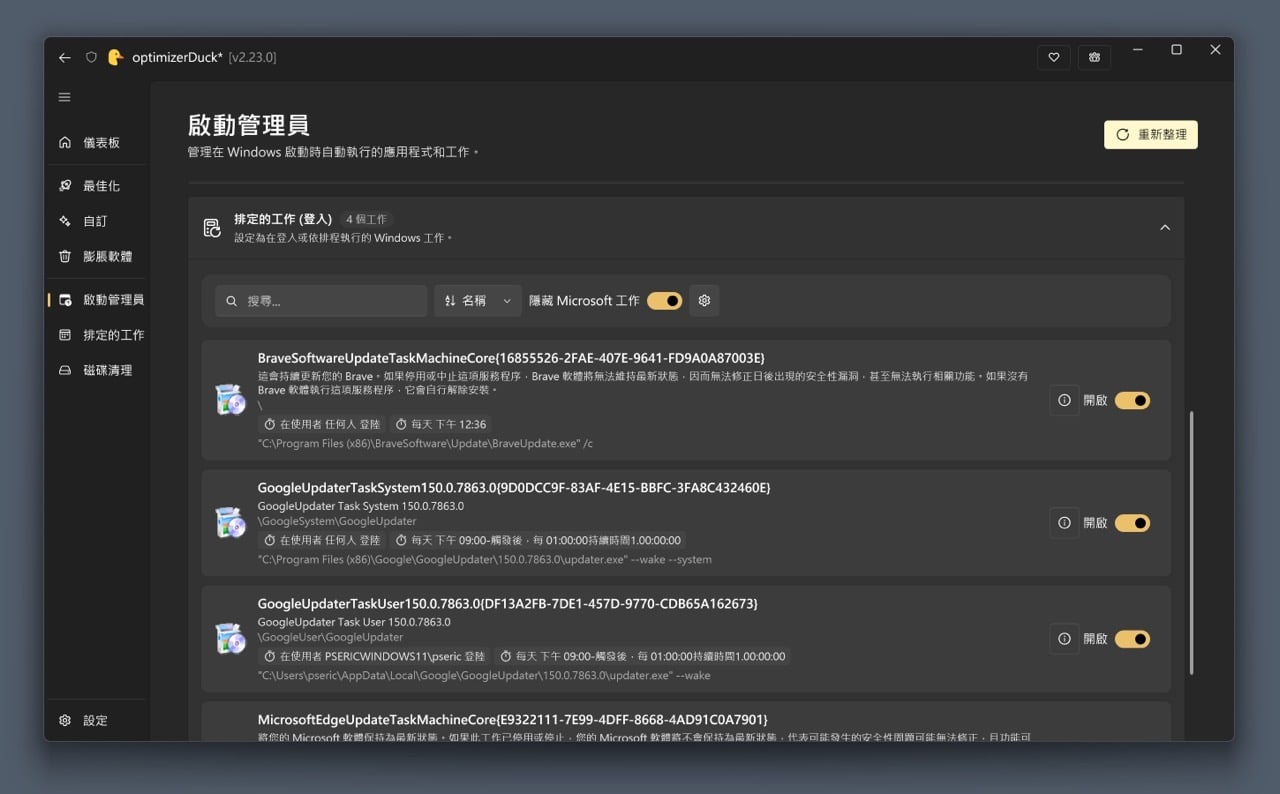The width and height of the screenshot is (1280, 794).
Task: Click GoogleUpdater Task User 150.0.7863.0 description
Action: tap(354, 622)
